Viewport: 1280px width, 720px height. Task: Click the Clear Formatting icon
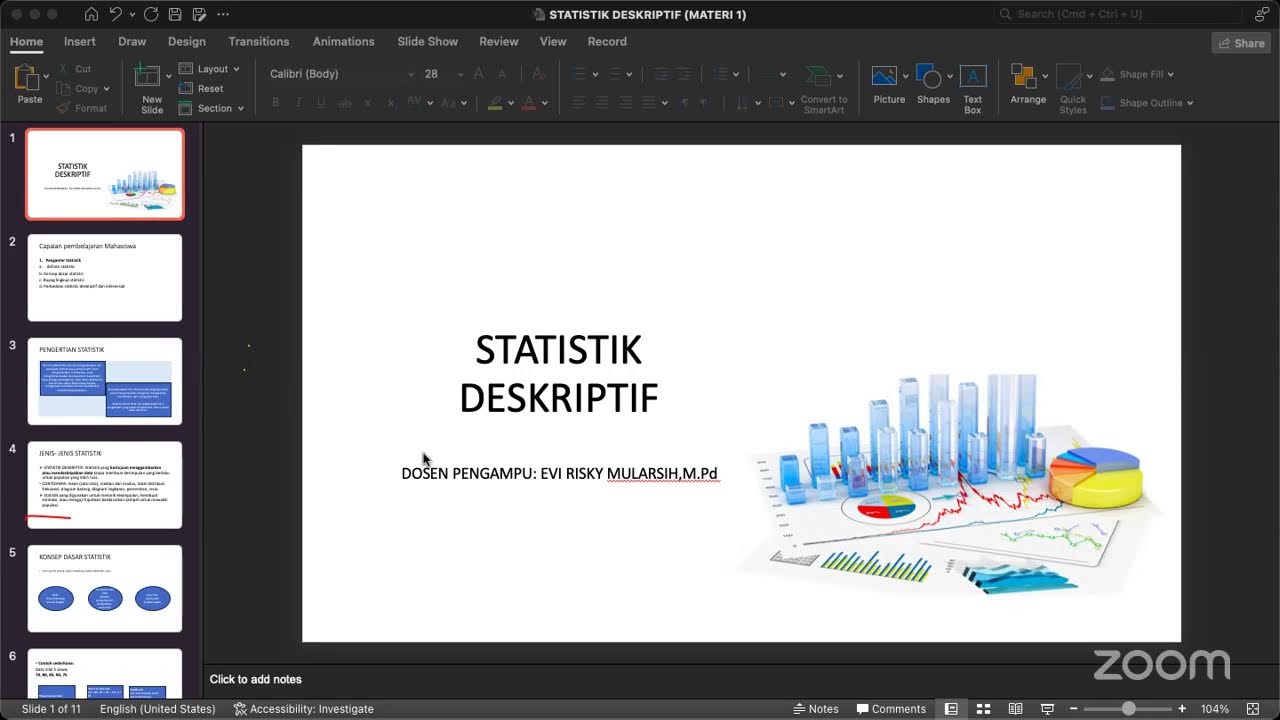click(x=539, y=74)
